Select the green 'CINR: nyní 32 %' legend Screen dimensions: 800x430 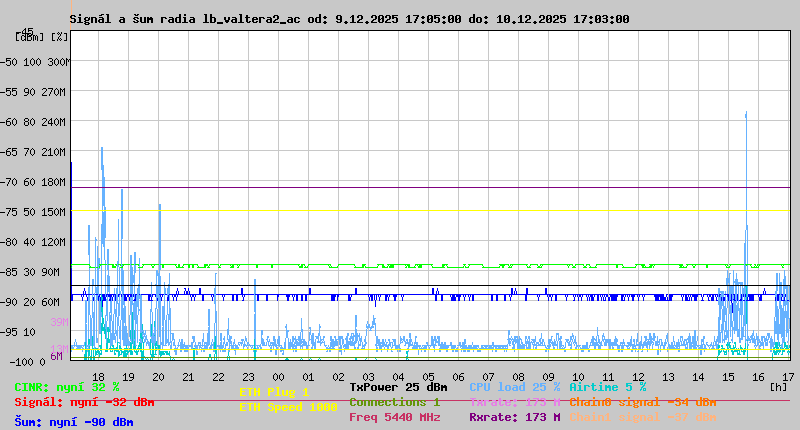pyautogui.click(x=67, y=387)
